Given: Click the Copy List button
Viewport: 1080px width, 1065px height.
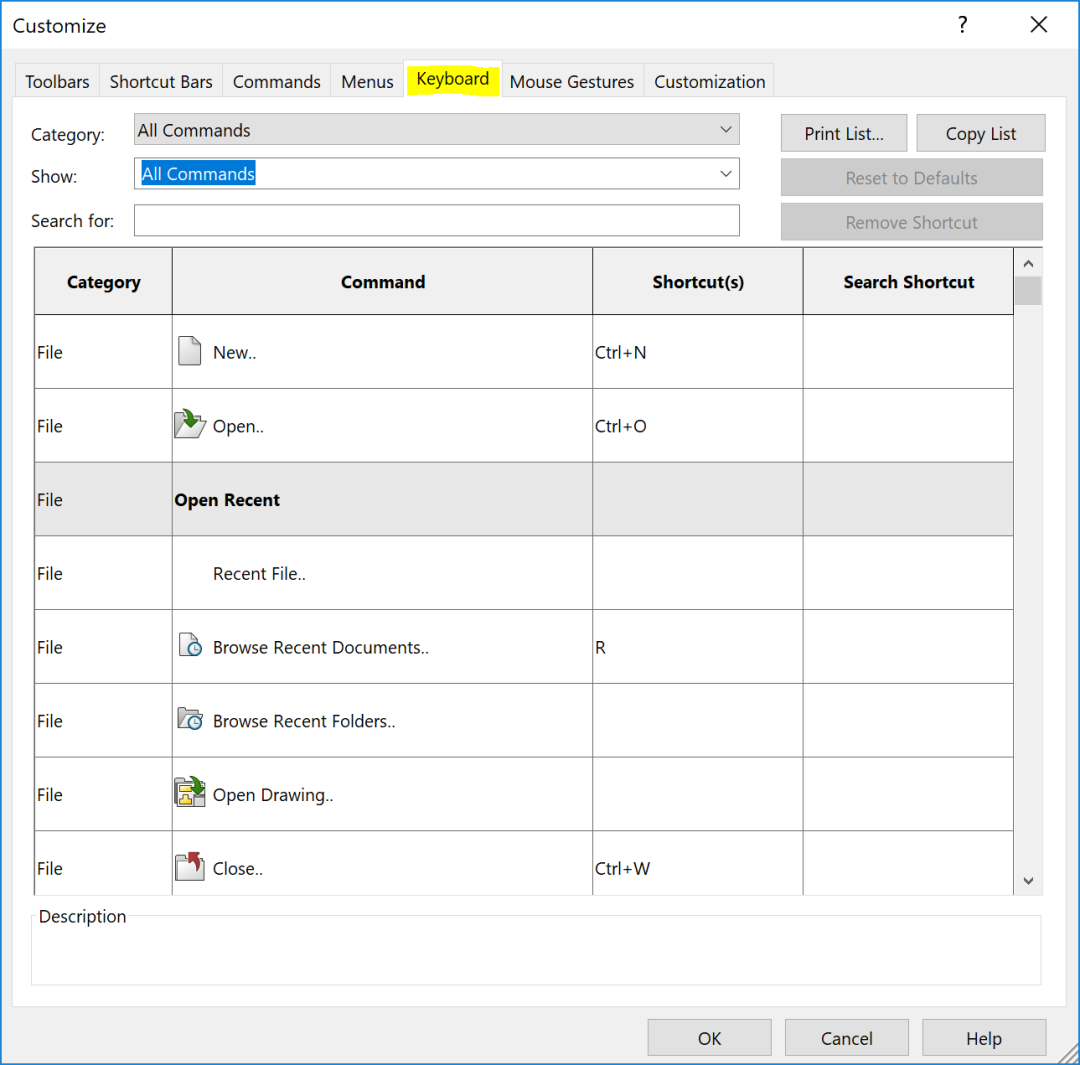Looking at the screenshot, I should pyautogui.click(x=981, y=133).
